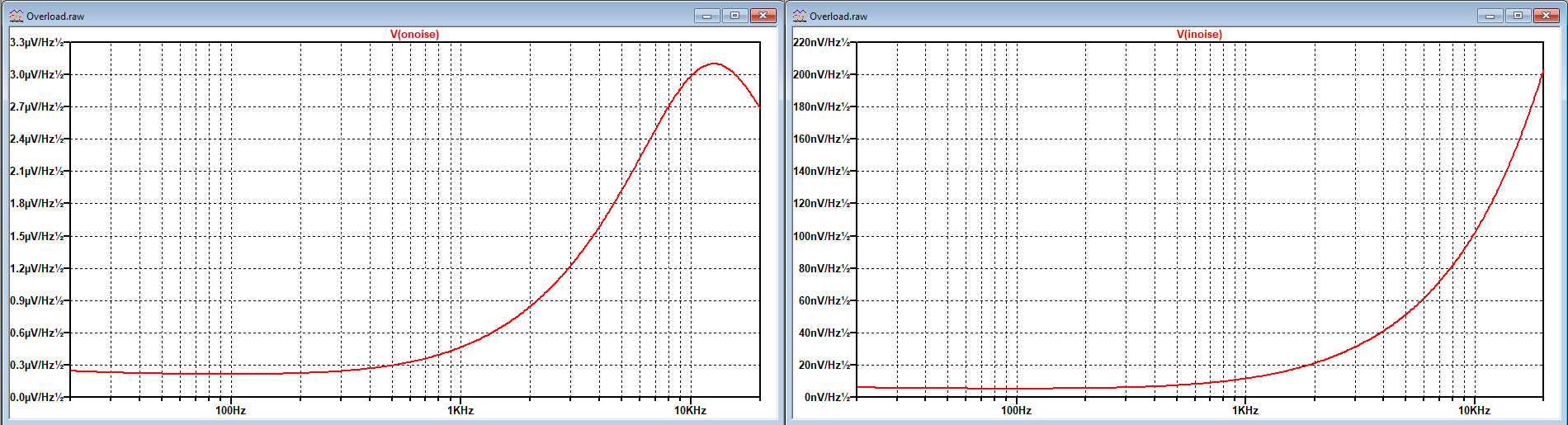Minimize the right V(inoise) plot window
The height and width of the screenshot is (425, 1568).
(x=1490, y=16)
